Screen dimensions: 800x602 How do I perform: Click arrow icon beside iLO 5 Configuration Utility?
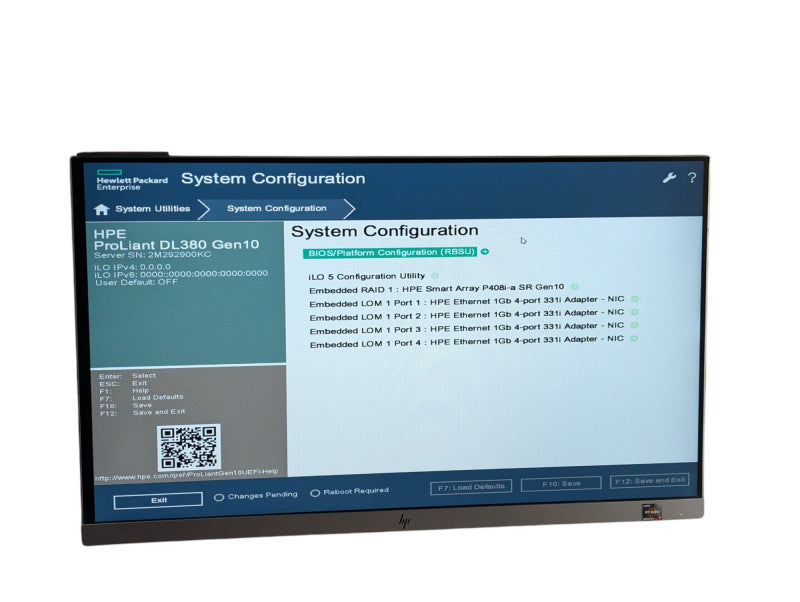[x=435, y=275]
